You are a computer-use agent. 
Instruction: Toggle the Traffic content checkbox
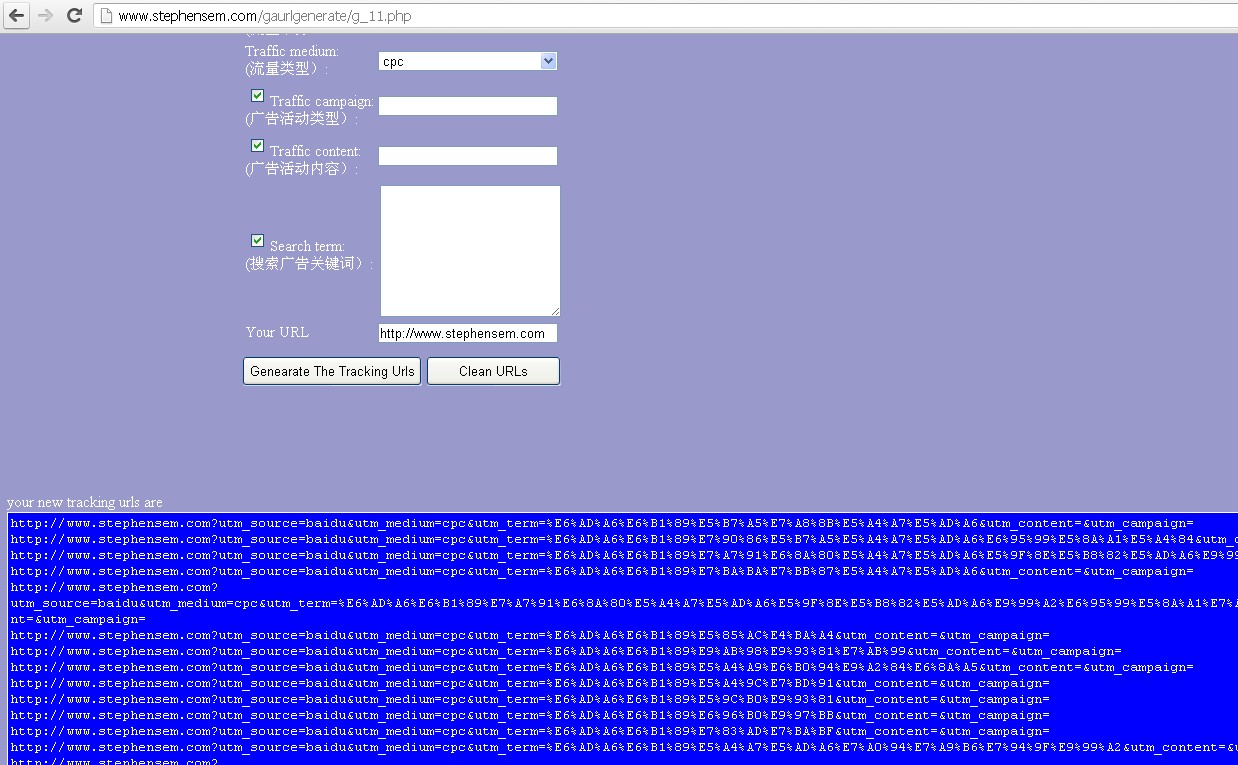point(257,146)
